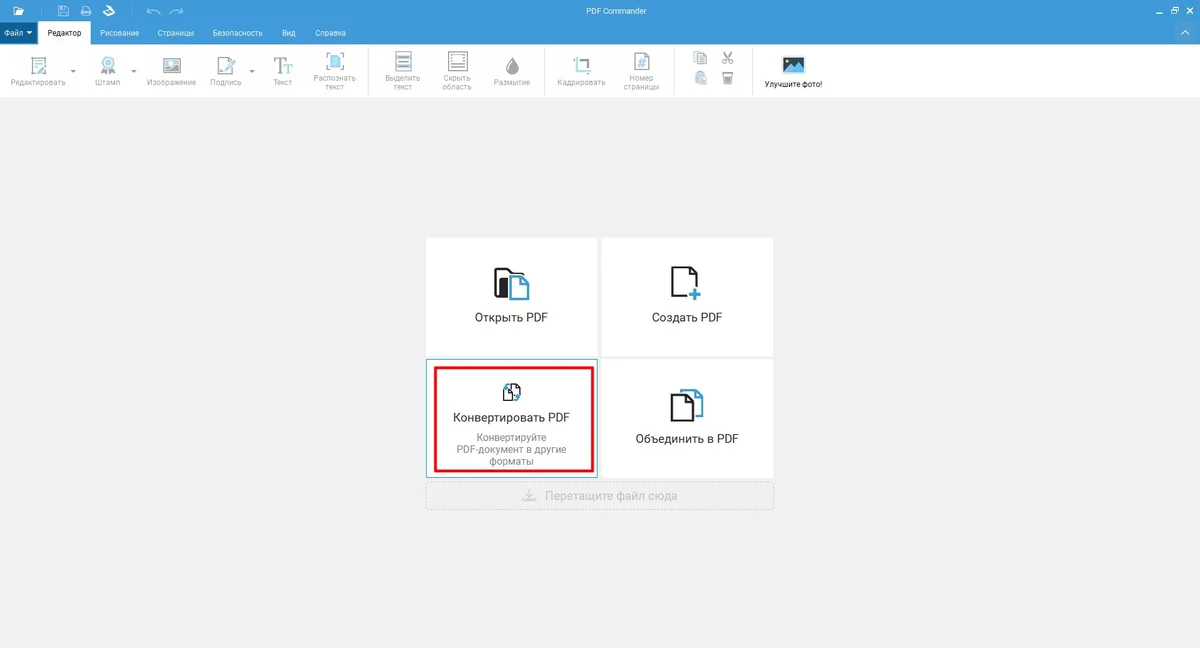Viewport: 1200px width, 648px height.
Task: Click the Создать PDF tile
Action: [x=686, y=297]
